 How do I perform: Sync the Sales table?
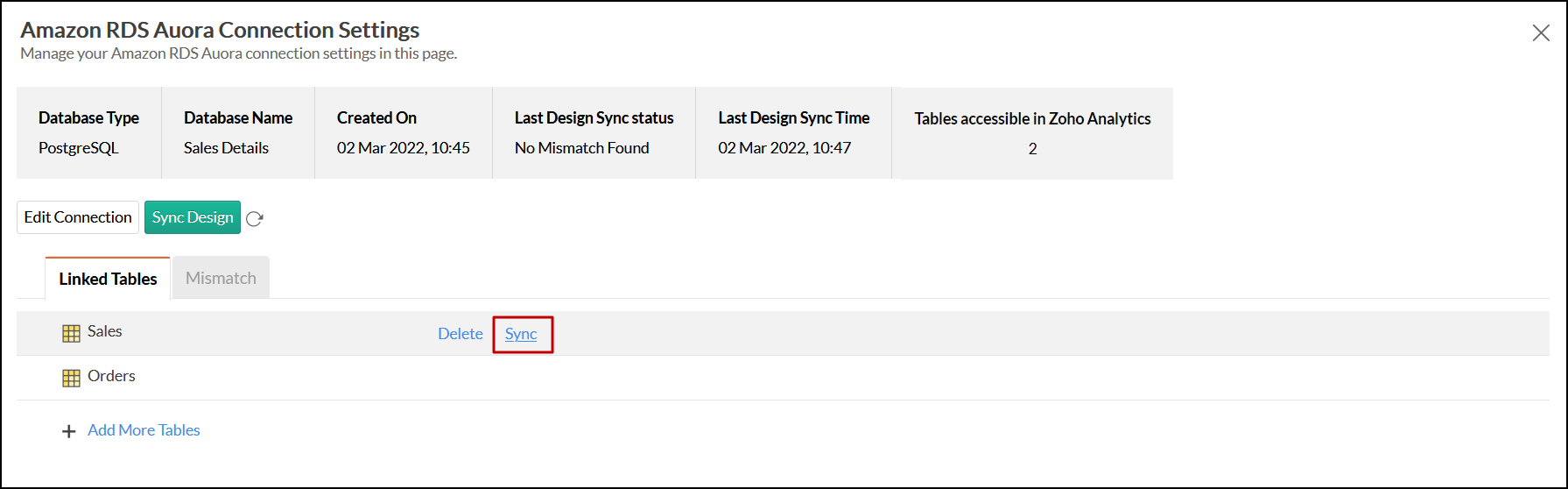point(521,334)
